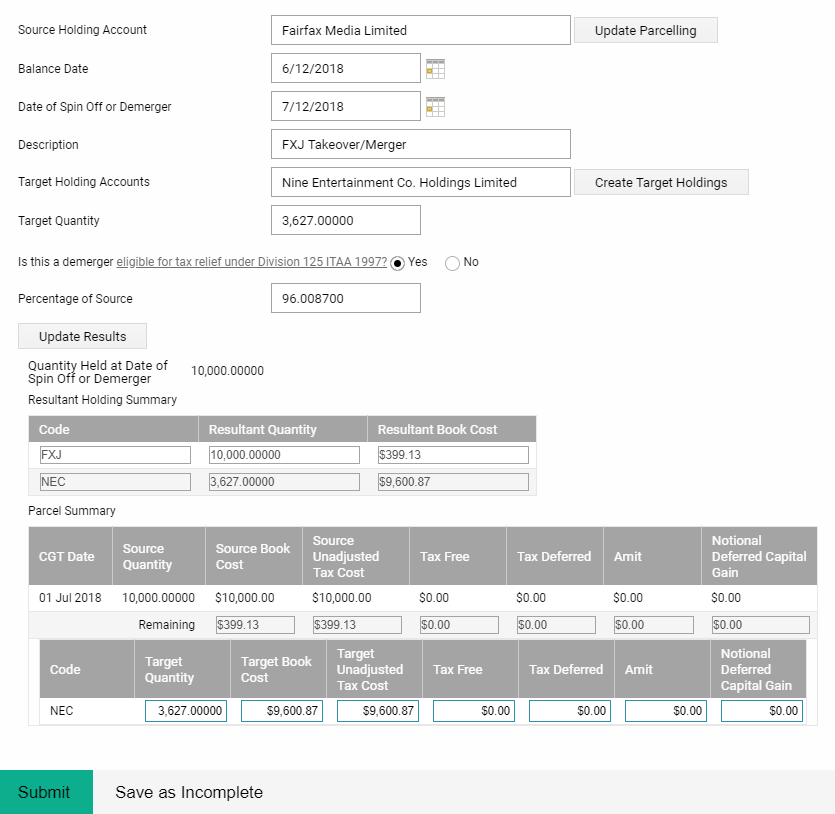This screenshot has height=814, width=835.
Task: Edit the Description text field
Action: click(421, 144)
